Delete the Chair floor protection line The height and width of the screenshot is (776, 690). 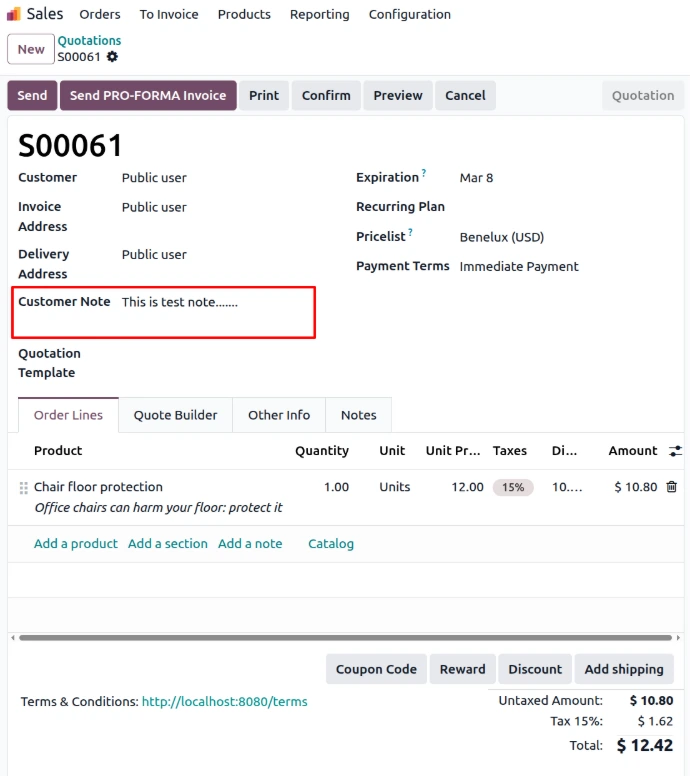(671, 487)
